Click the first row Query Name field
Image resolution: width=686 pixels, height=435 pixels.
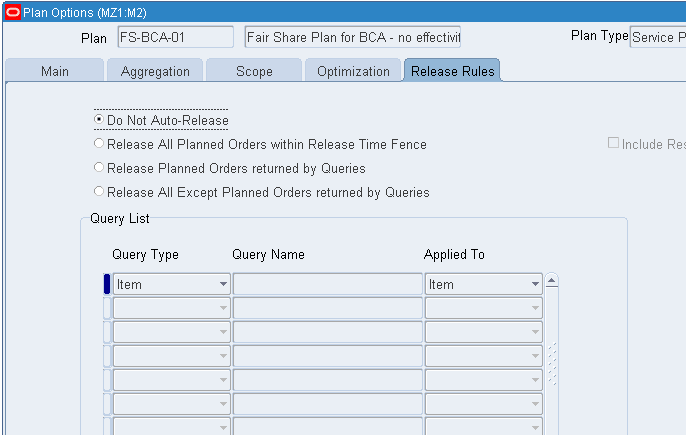[328, 284]
